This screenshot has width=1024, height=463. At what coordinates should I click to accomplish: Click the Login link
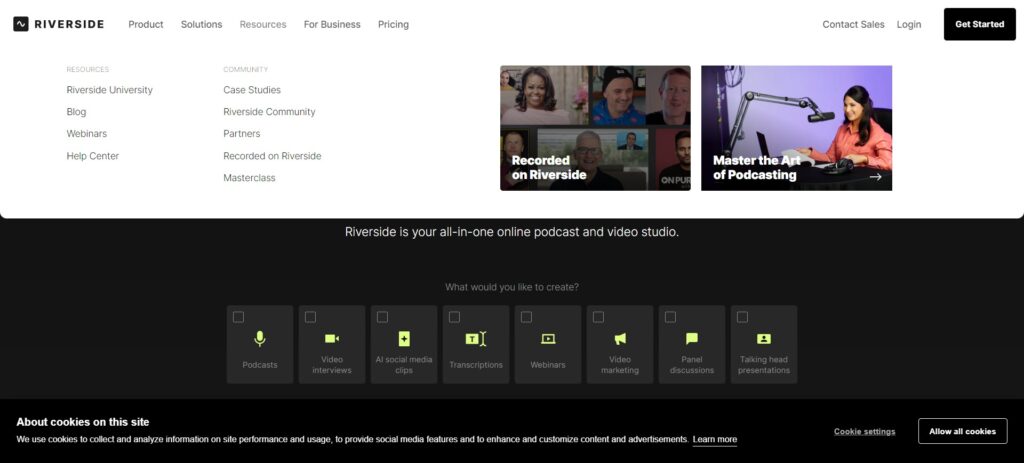click(908, 24)
